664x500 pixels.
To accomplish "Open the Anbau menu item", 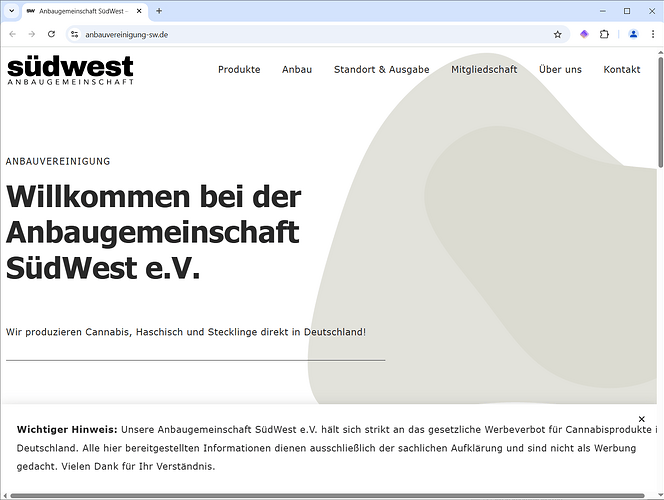I will click(x=297, y=69).
